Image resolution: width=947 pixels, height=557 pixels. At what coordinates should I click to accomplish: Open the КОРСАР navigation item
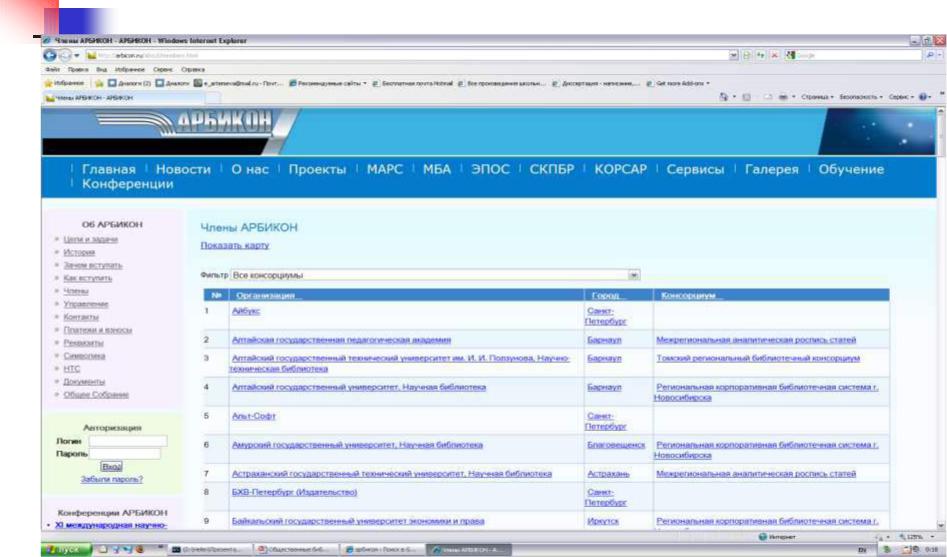click(620, 169)
